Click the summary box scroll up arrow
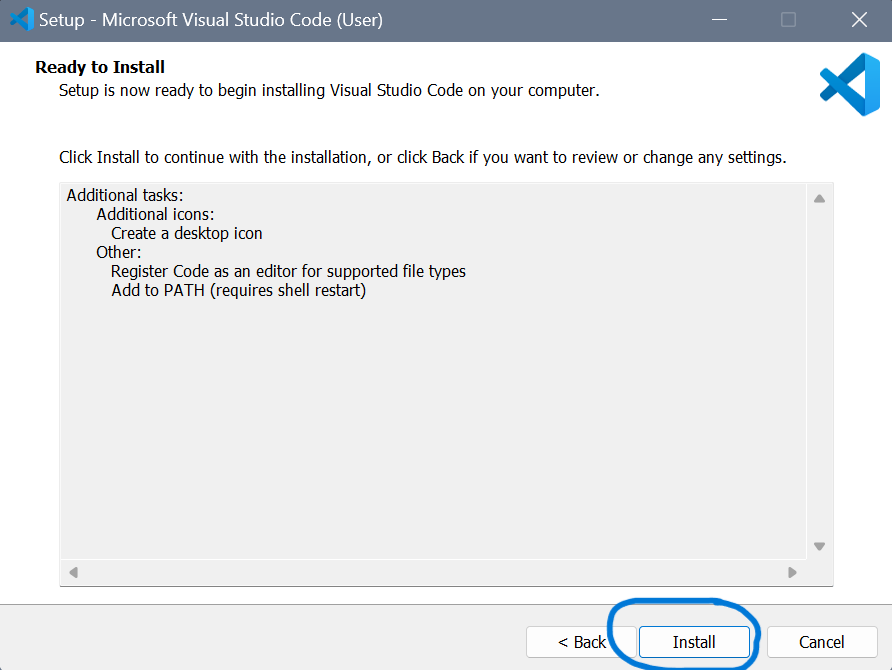892x670 pixels. click(x=819, y=198)
